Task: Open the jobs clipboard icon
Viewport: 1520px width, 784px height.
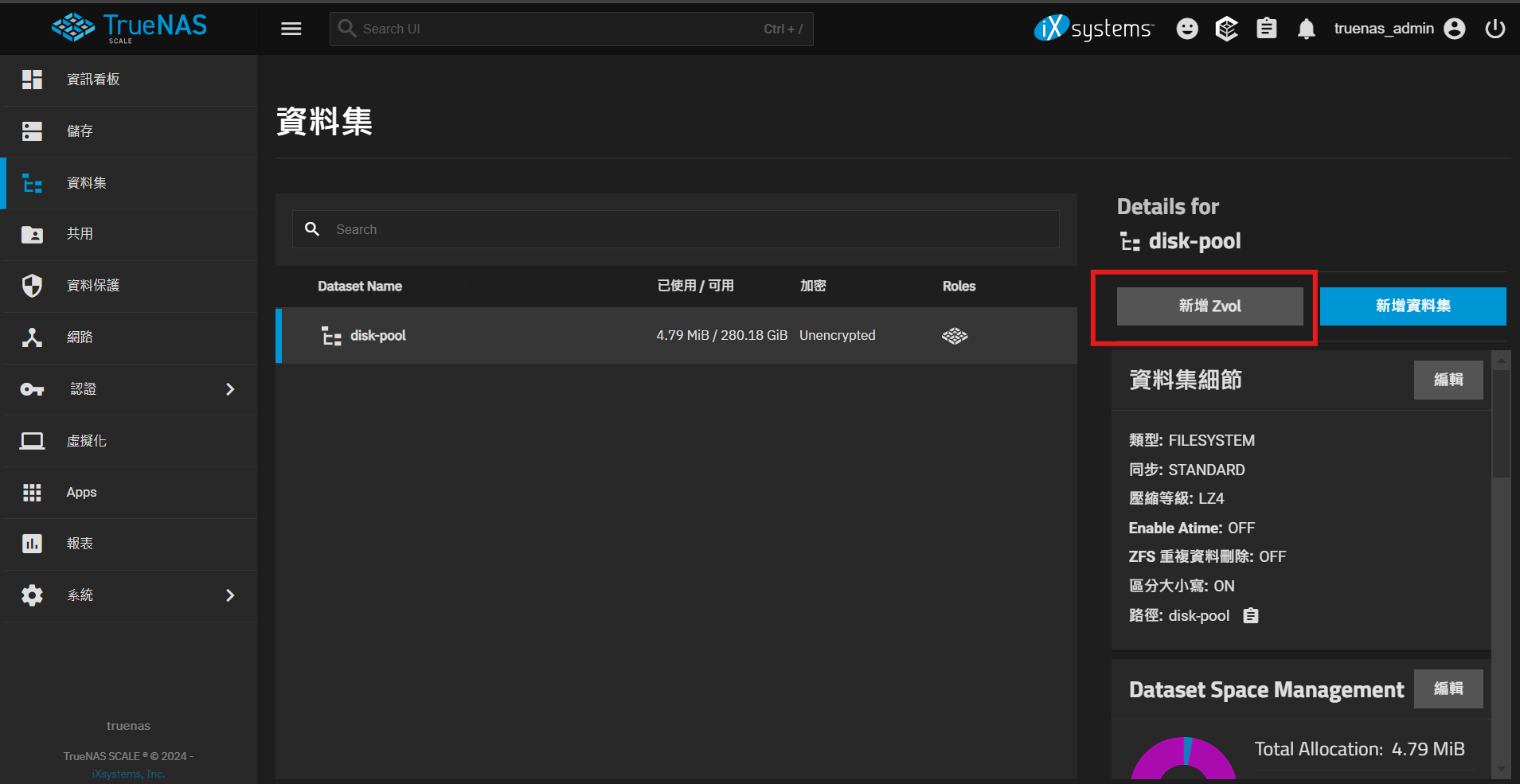Action: [1266, 29]
